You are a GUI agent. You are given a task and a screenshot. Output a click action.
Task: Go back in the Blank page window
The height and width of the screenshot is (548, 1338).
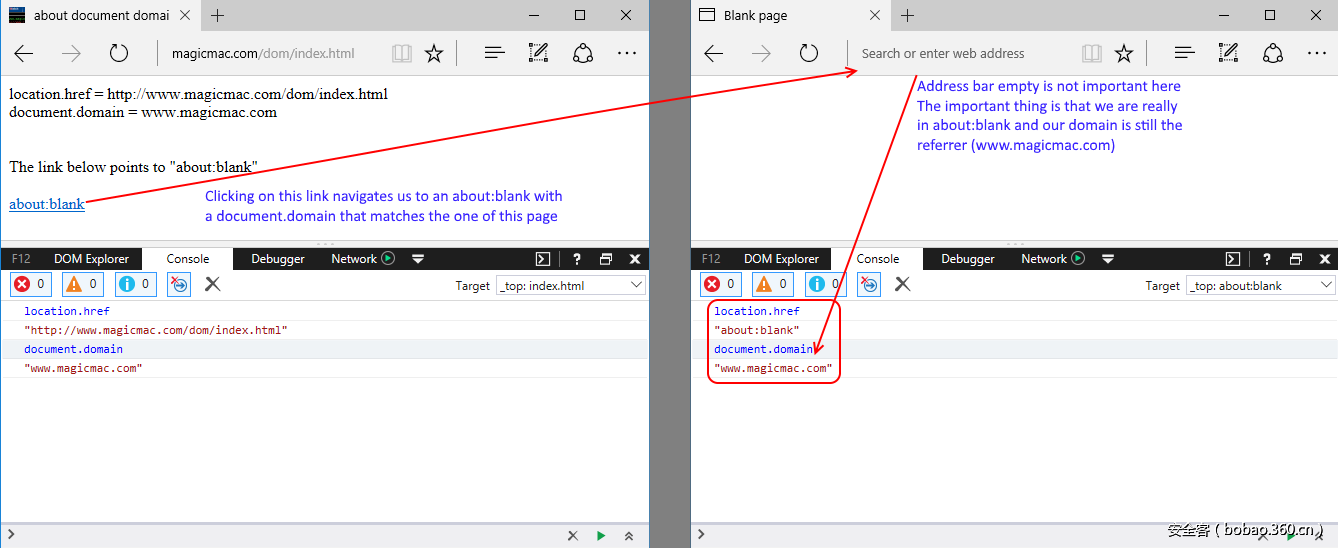(714, 54)
